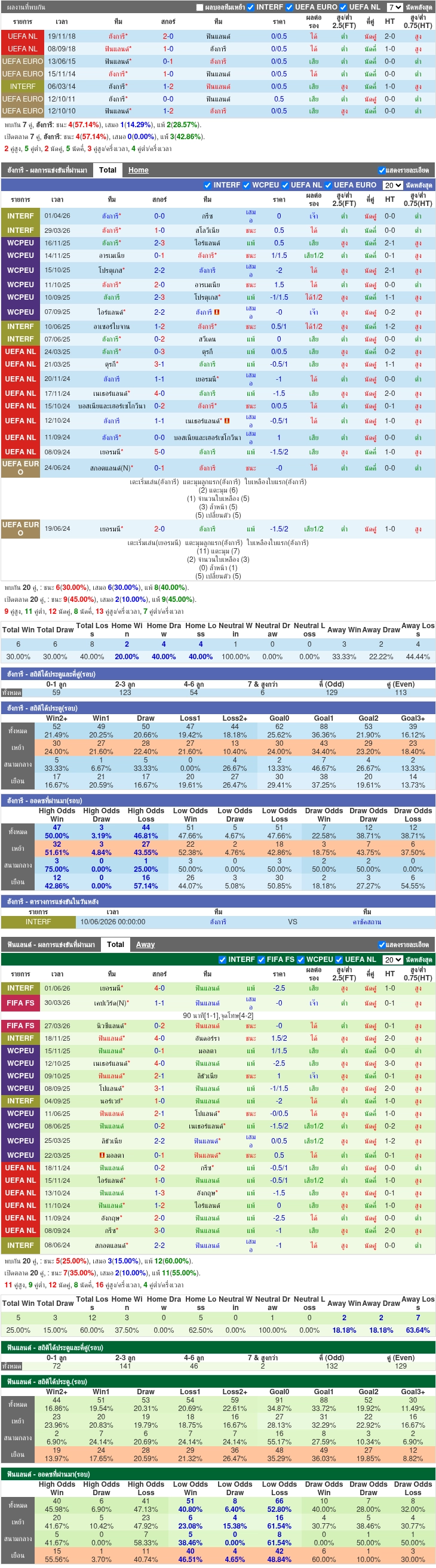Toggle WCPEU filter in Hungary results section
Image resolution: width=436 pixels, height=1568 pixels.
click(x=247, y=185)
